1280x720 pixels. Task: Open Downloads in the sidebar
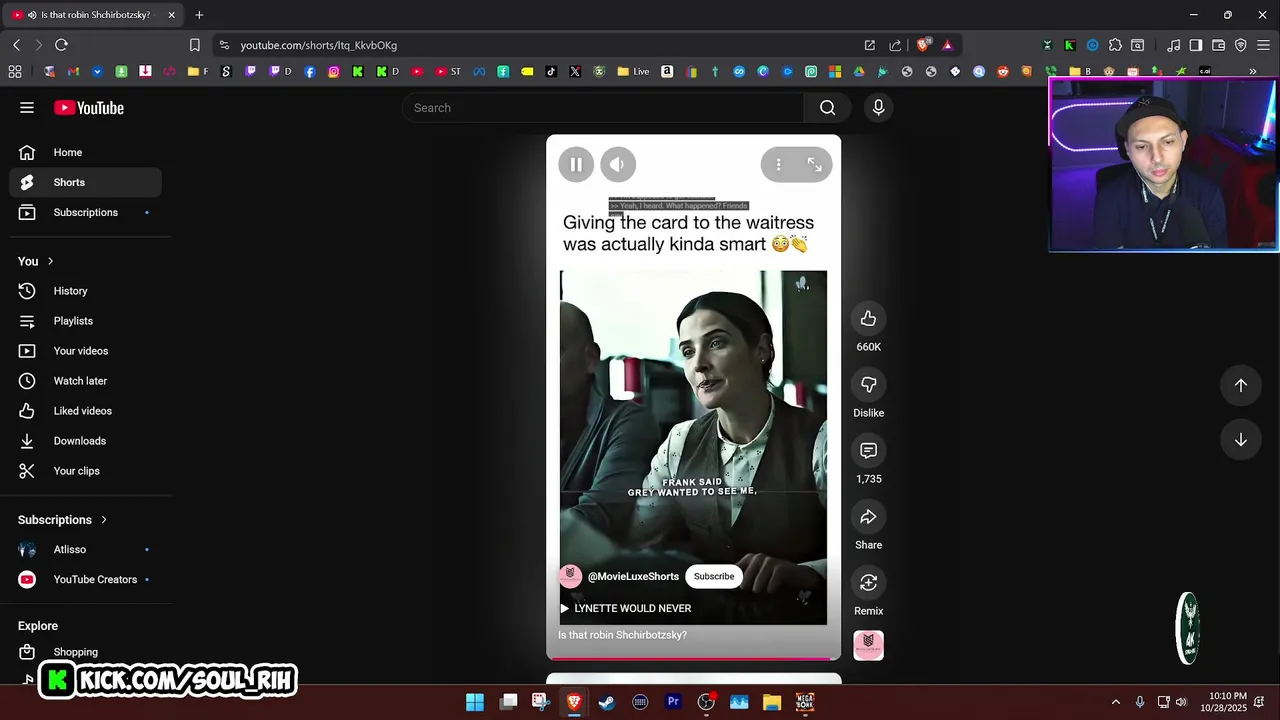click(x=86, y=441)
